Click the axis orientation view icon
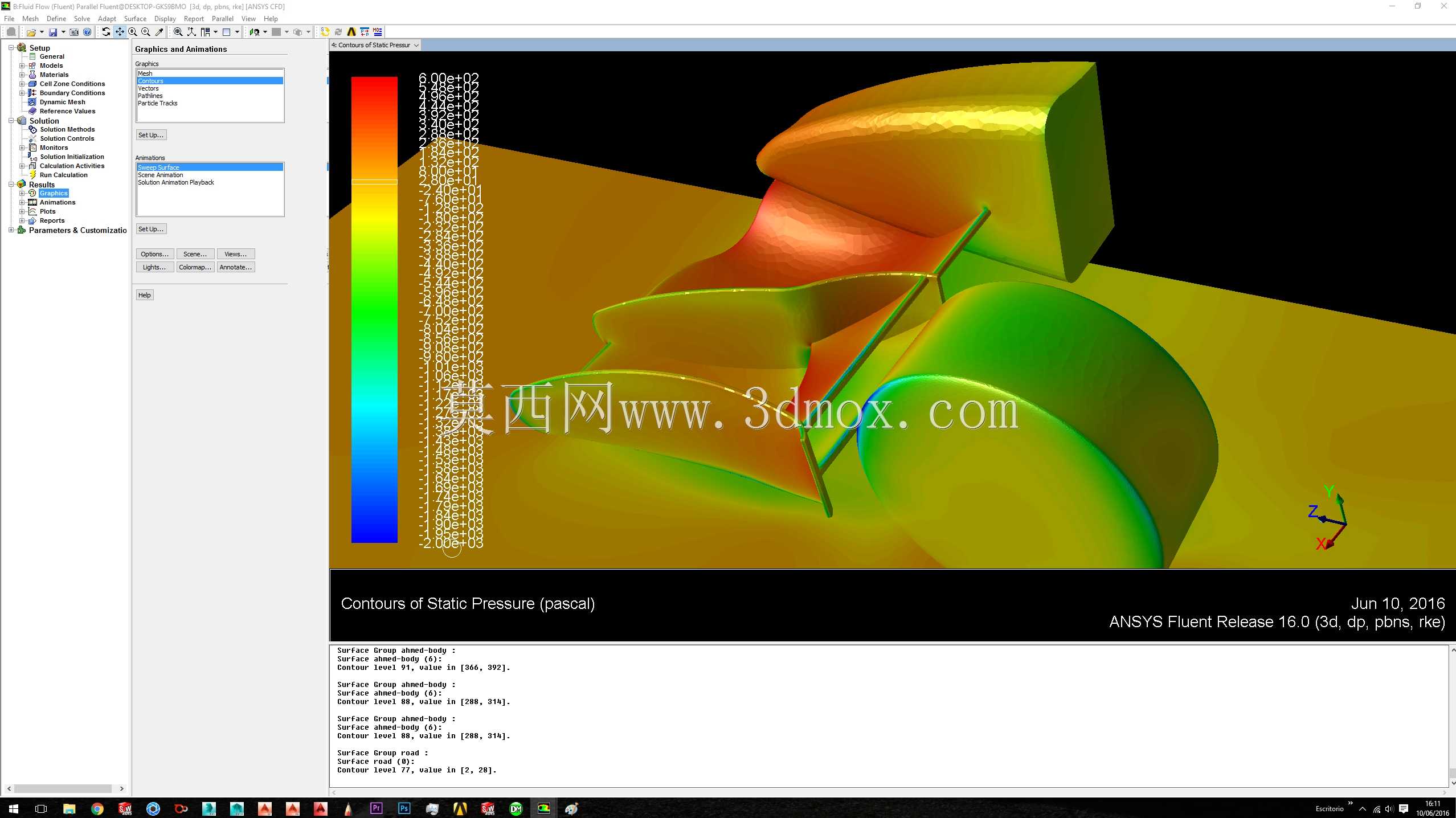1456x818 pixels. click(191, 32)
